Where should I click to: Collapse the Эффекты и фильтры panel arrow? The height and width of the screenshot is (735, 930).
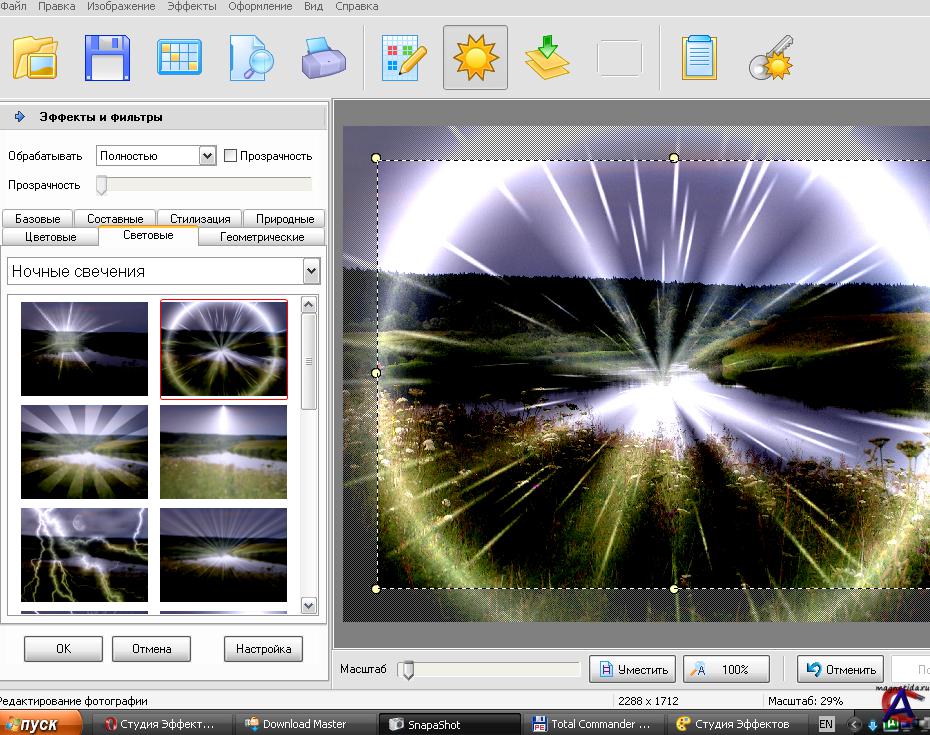(x=19, y=117)
